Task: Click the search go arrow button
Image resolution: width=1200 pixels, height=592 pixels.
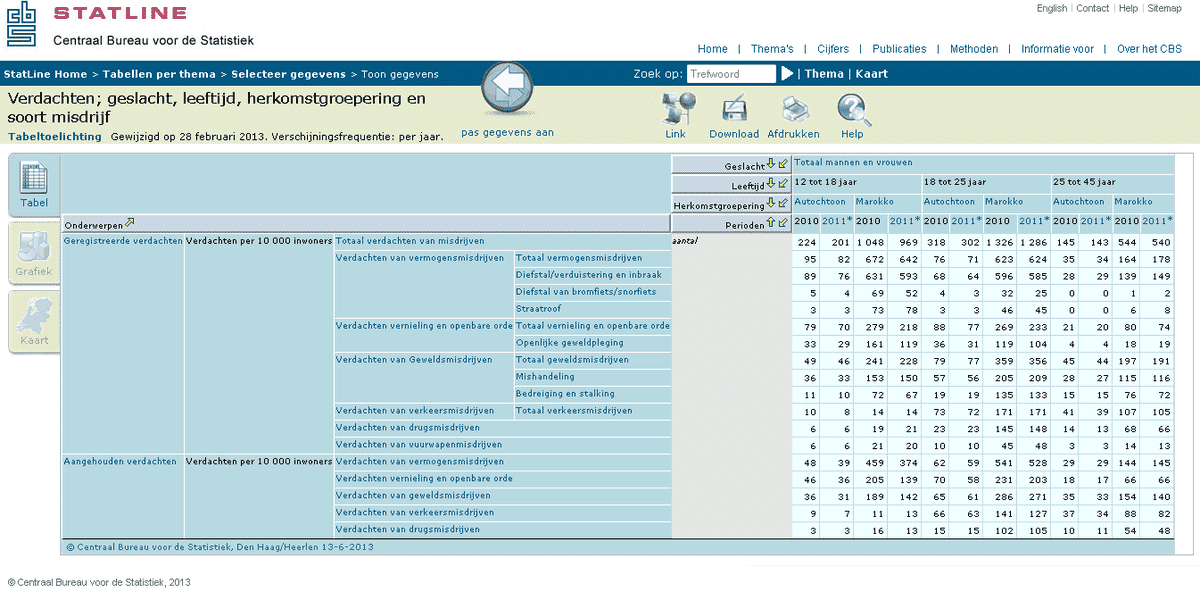Action: point(787,74)
